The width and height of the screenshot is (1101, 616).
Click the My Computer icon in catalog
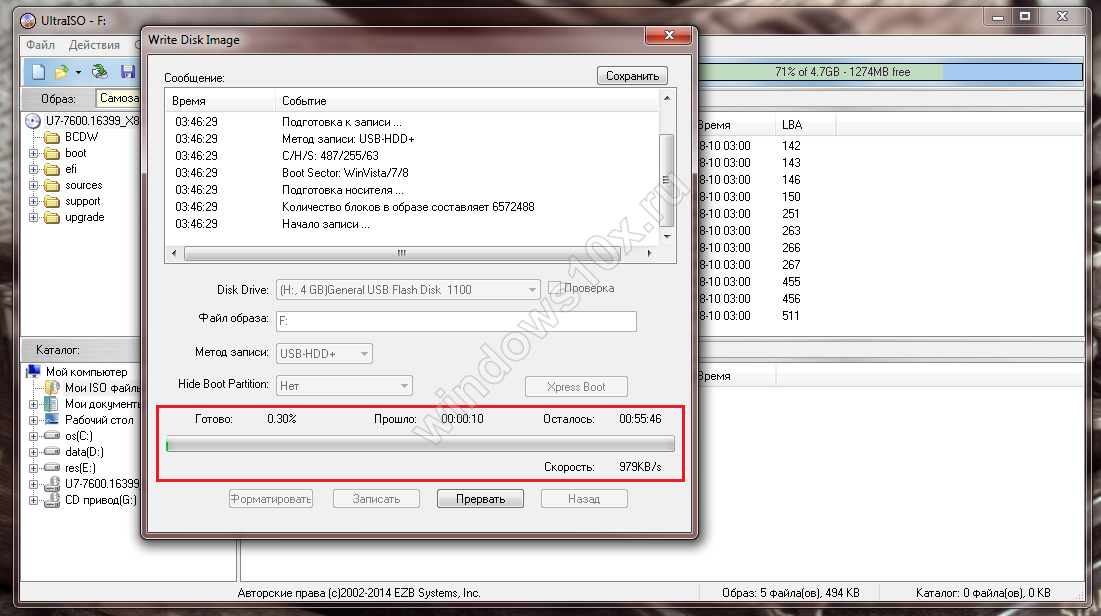tap(34, 372)
